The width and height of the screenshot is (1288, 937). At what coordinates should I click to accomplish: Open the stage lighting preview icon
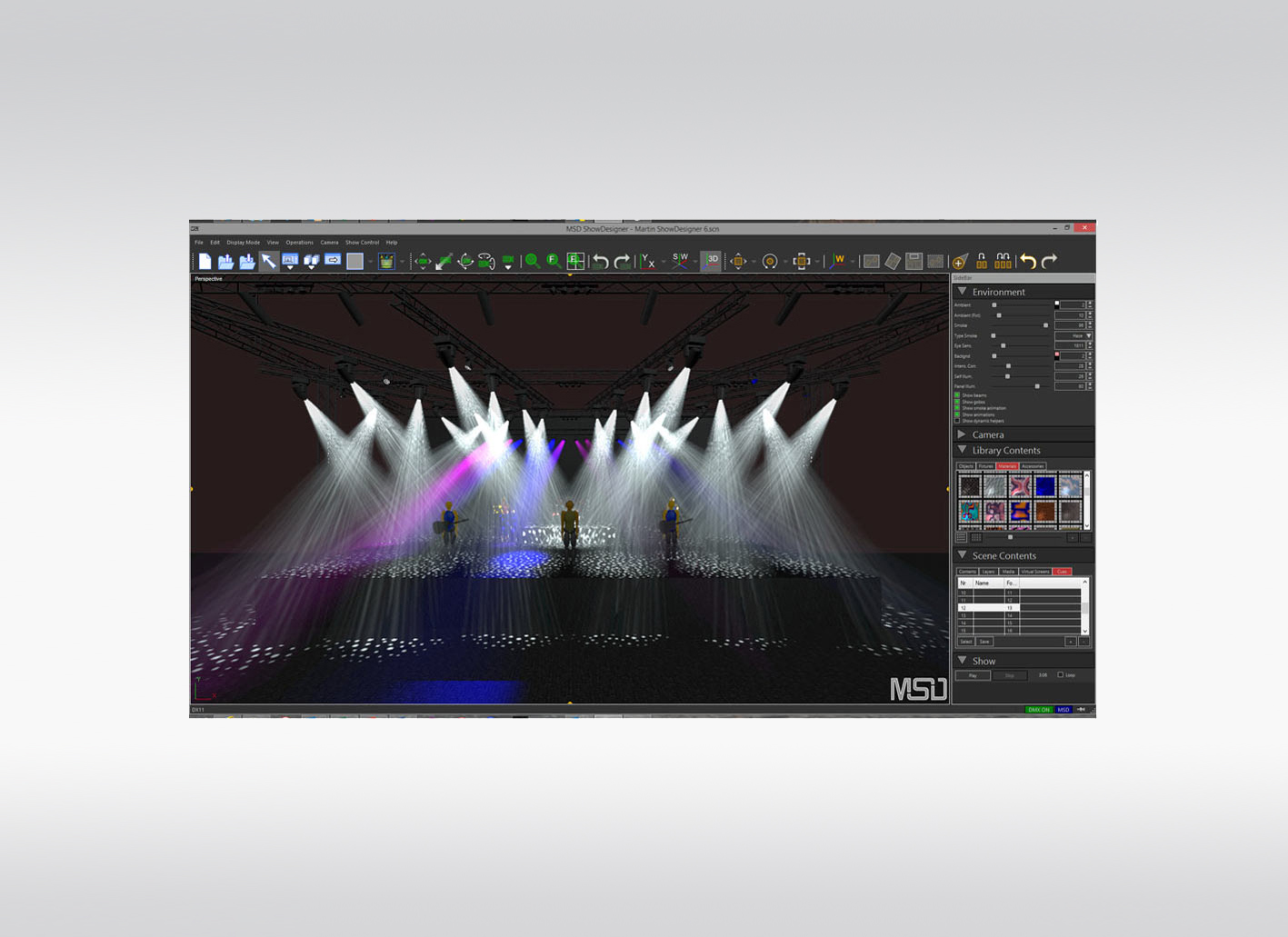click(386, 261)
